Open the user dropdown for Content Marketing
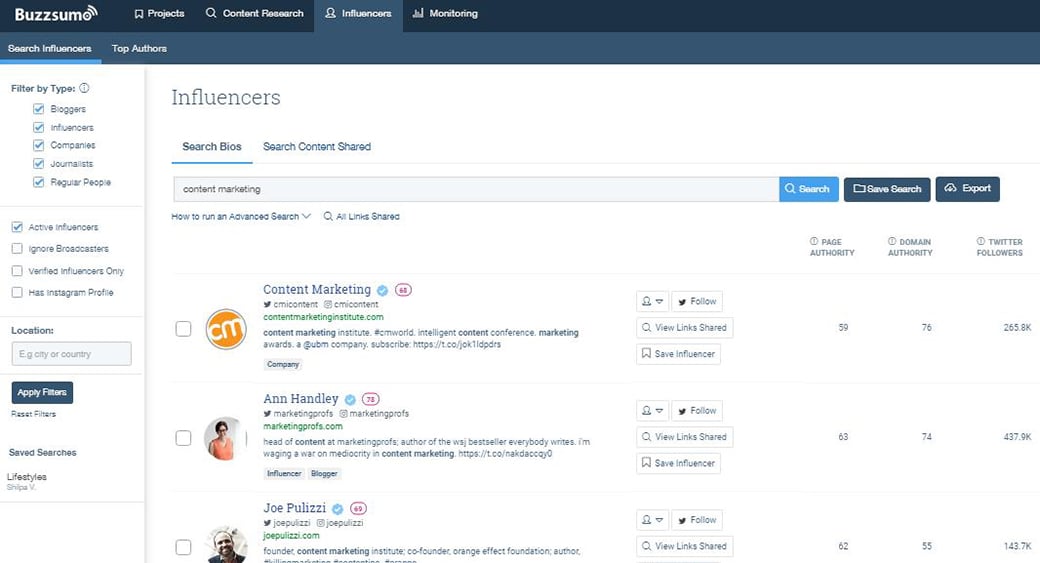 pyautogui.click(x=651, y=301)
